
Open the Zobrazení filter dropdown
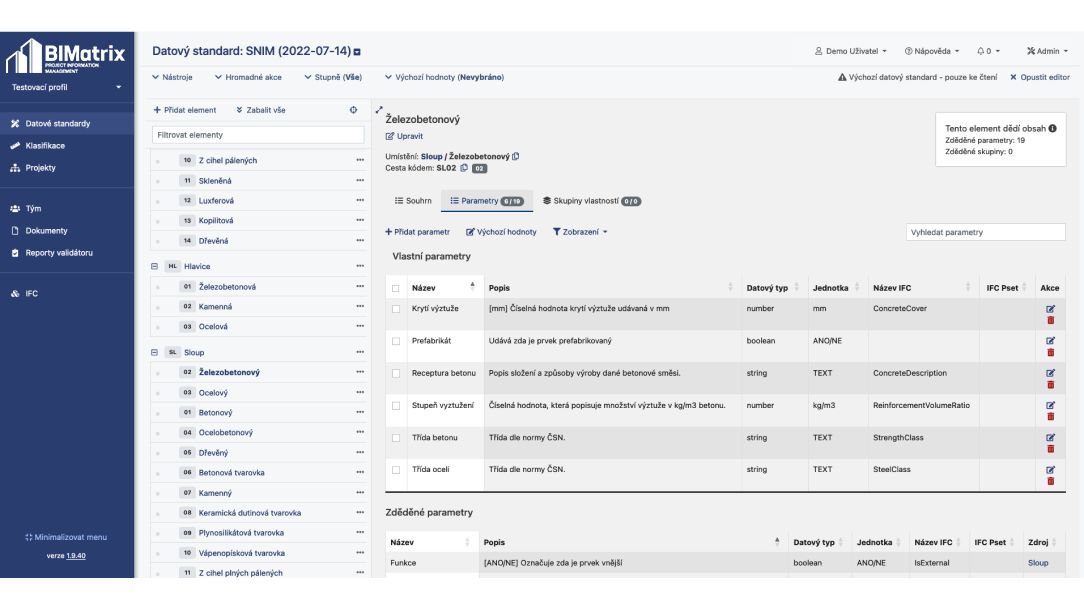580,232
